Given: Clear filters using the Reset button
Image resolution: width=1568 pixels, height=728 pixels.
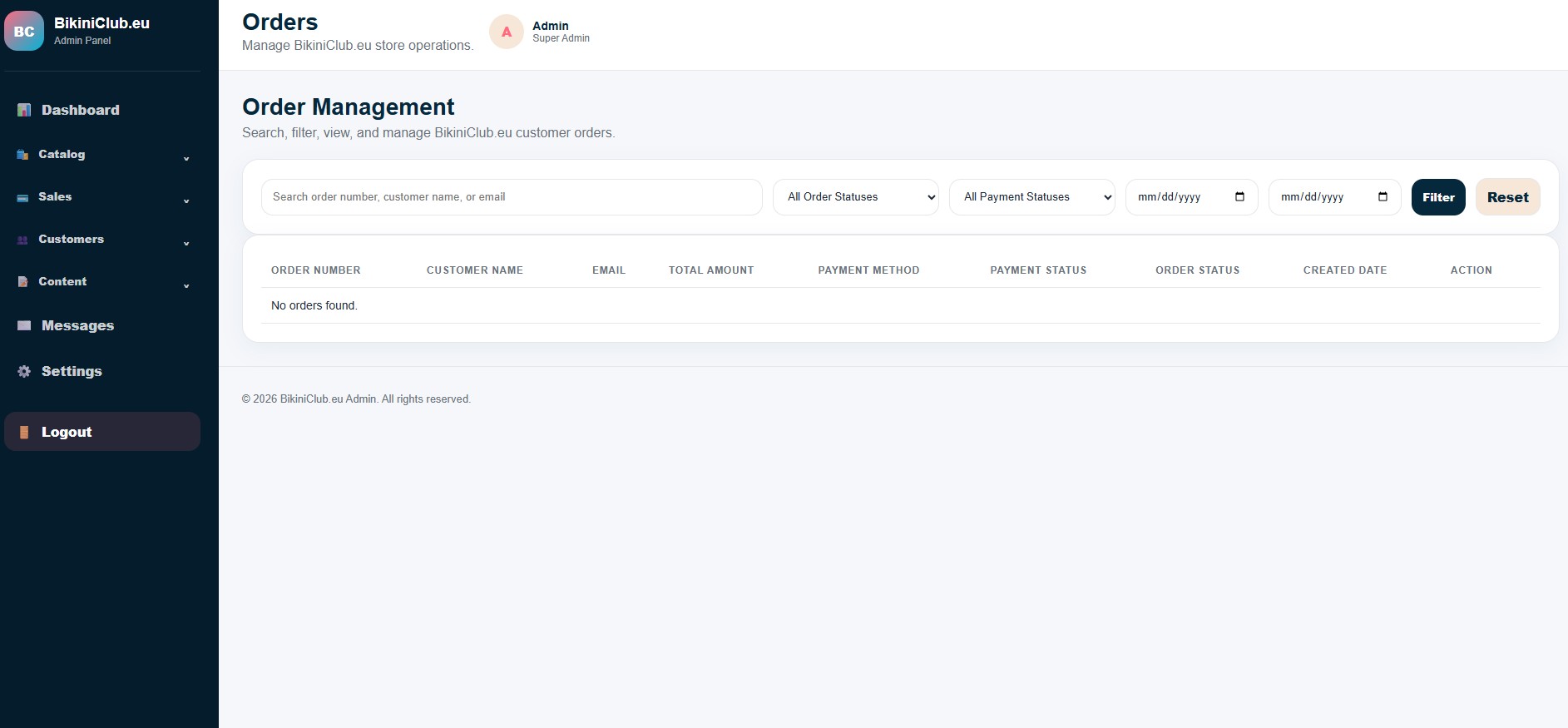Looking at the screenshot, I should (1508, 197).
